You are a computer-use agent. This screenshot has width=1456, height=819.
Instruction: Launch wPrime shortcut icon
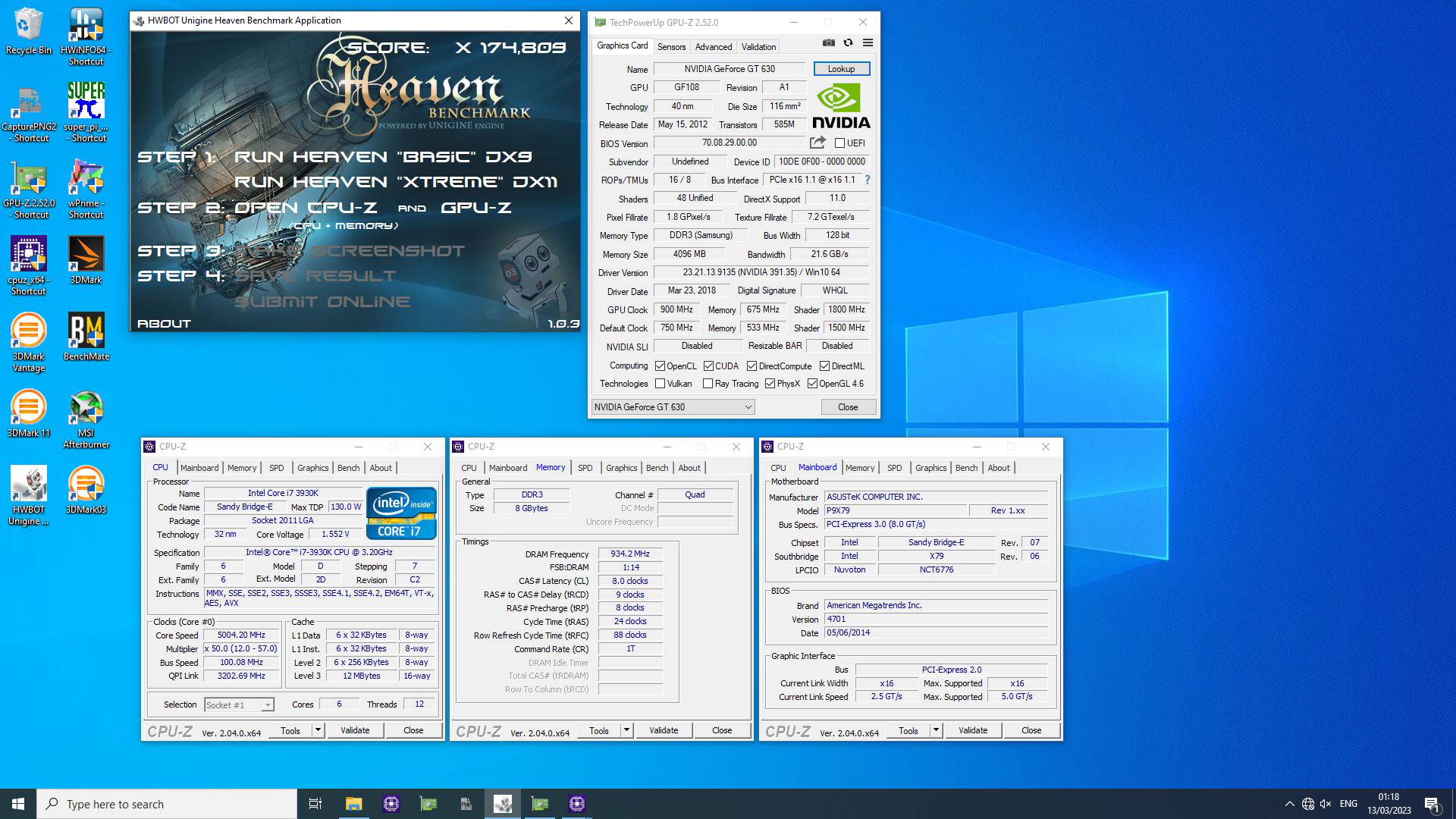pyautogui.click(x=86, y=190)
